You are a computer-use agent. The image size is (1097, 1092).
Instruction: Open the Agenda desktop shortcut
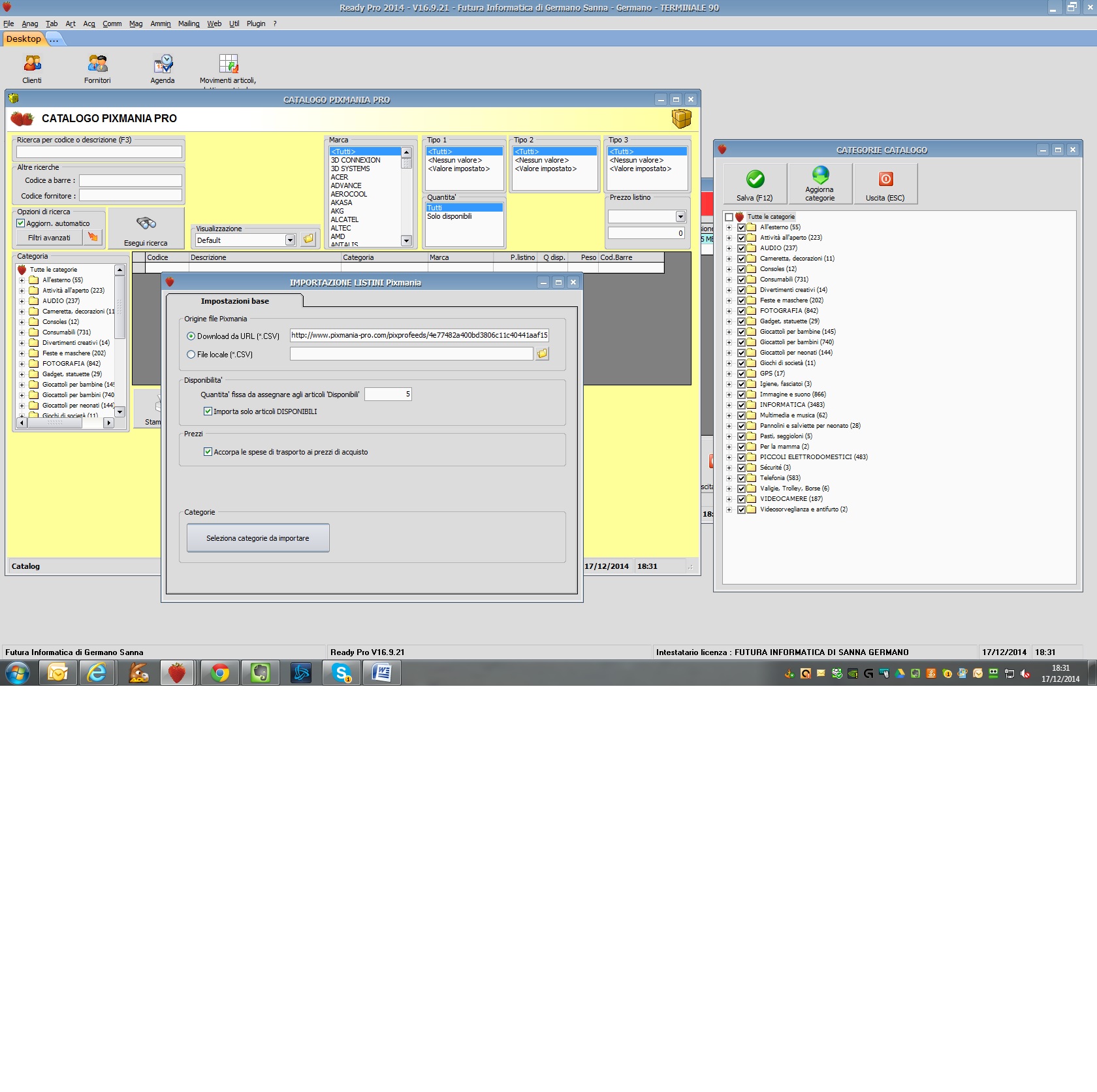coord(163,69)
